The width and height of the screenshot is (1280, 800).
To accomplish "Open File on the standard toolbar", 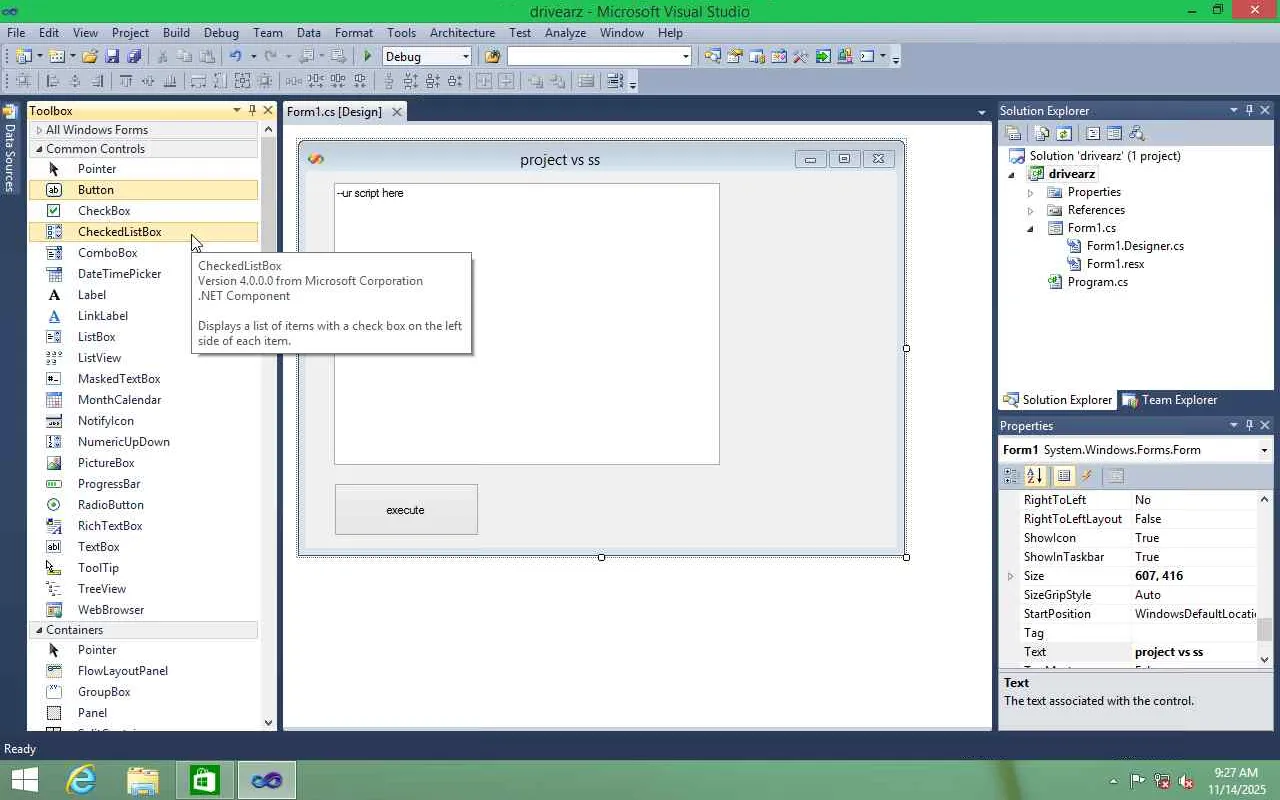I will tap(90, 57).
